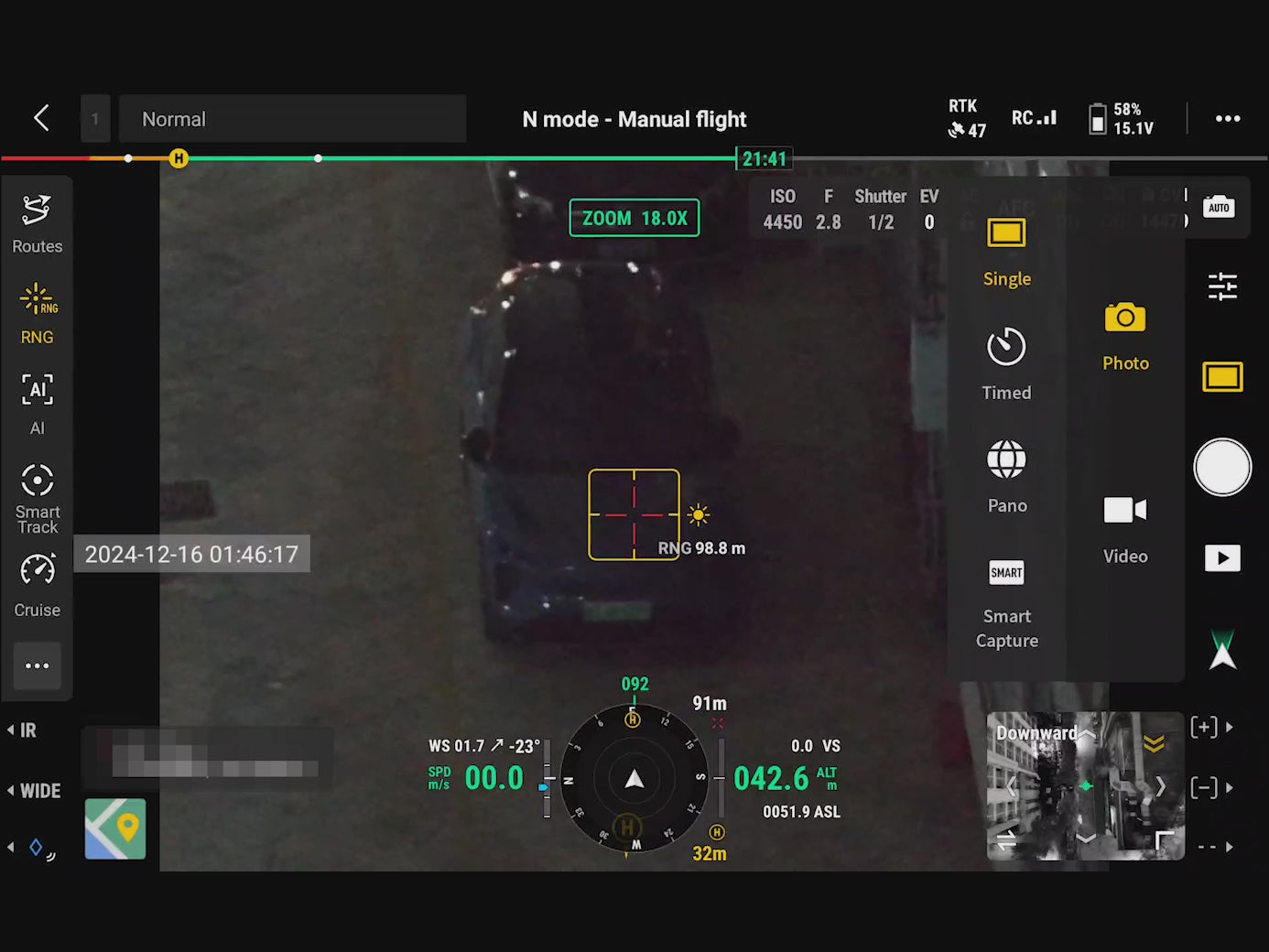Go back with the arrow icon
This screenshot has width=1269, height=952.
pyautogui.click(x=41, y=118)
